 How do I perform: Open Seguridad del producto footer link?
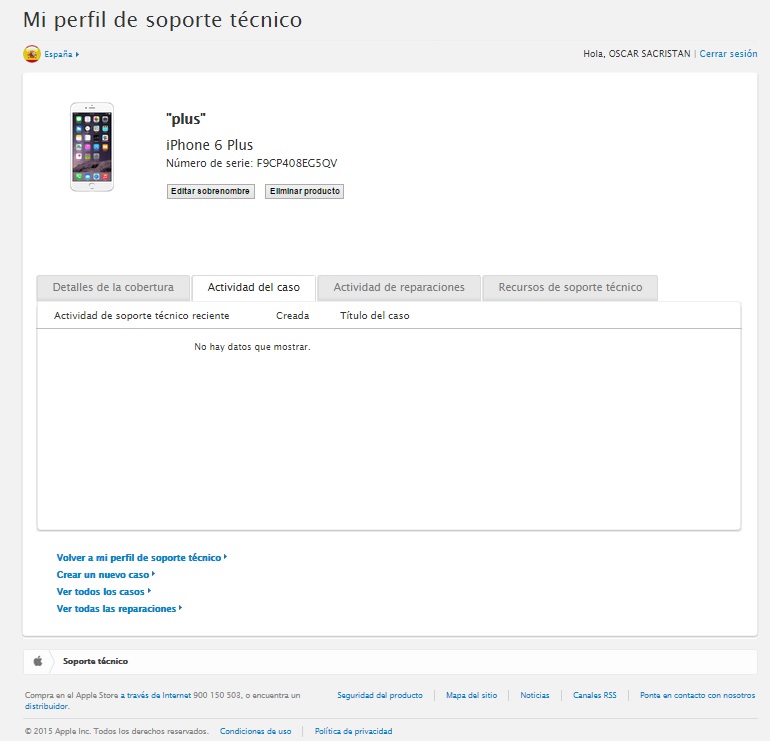[380, 695]
